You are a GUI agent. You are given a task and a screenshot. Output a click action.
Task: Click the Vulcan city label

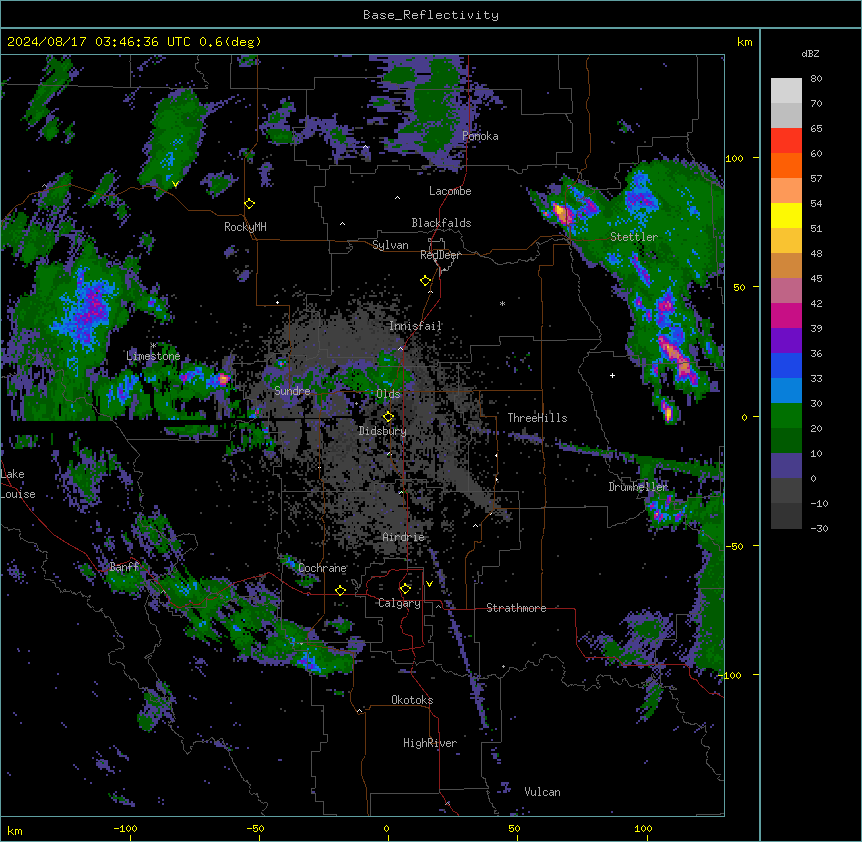point(543,792)
